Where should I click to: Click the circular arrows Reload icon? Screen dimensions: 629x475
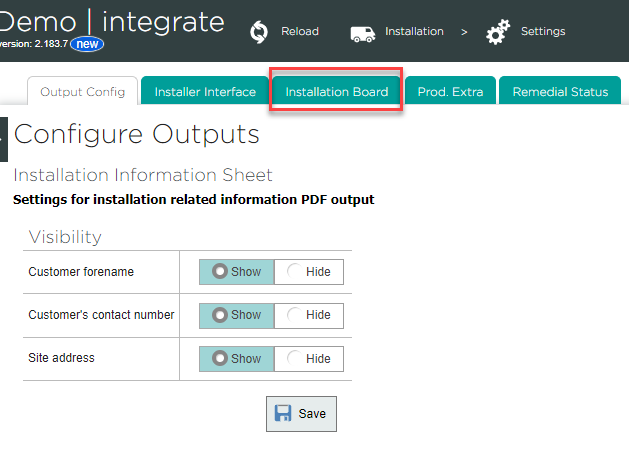(259, 32)
